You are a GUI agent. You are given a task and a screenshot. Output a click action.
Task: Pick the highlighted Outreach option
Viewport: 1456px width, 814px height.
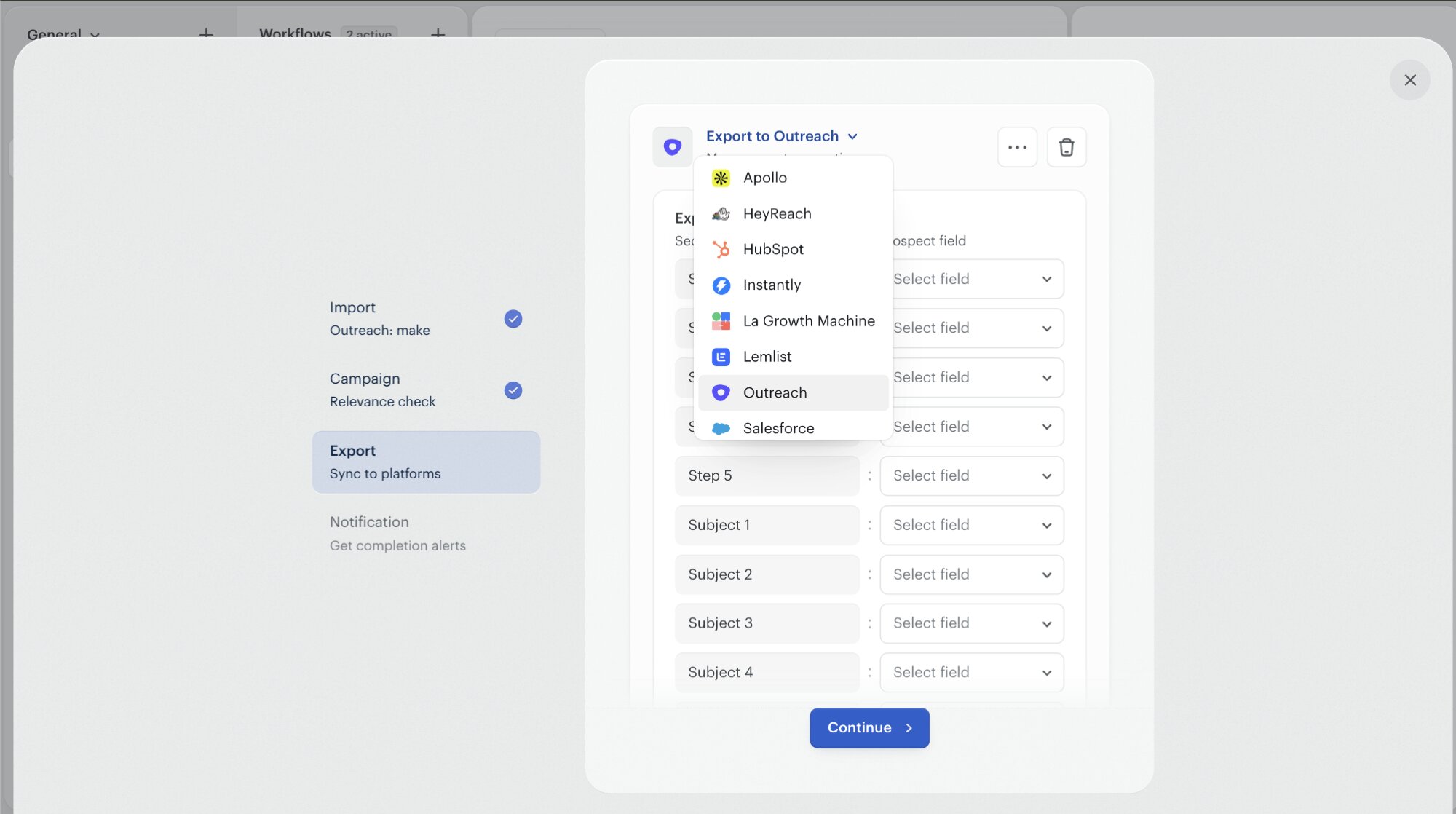pyautogui.click(x=793, y=392)
